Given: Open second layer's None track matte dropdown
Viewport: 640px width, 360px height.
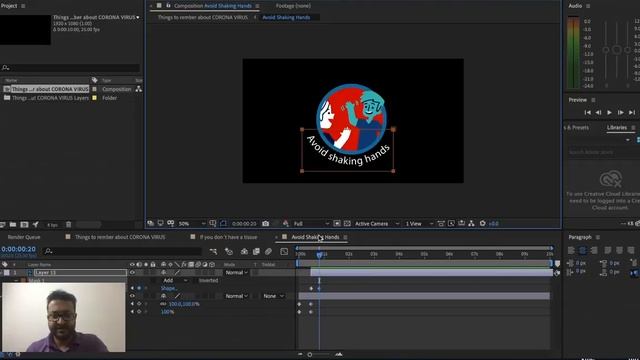Looking at the screenshot, I should point(273,296).
